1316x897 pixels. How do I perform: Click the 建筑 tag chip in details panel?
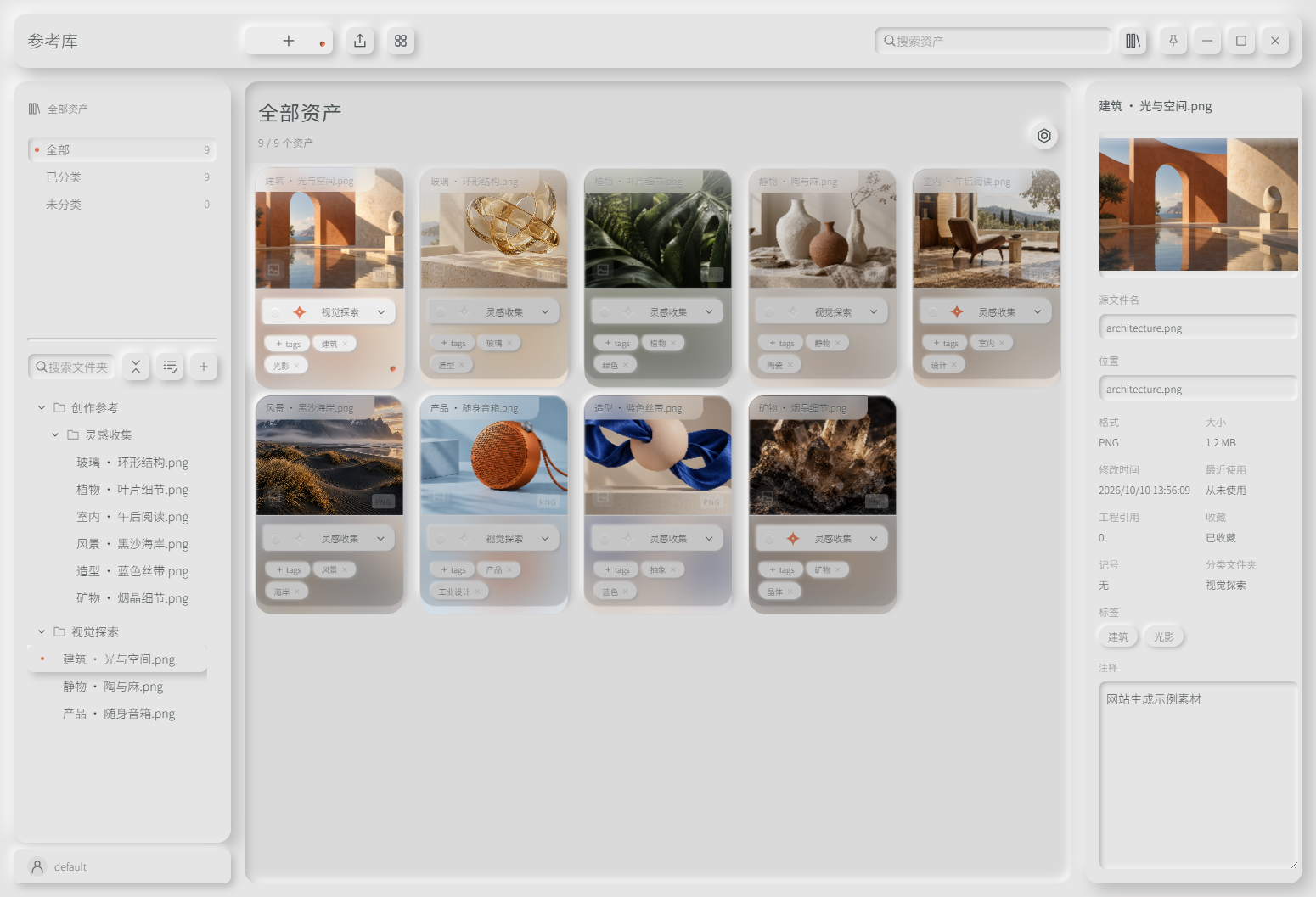1118,636
